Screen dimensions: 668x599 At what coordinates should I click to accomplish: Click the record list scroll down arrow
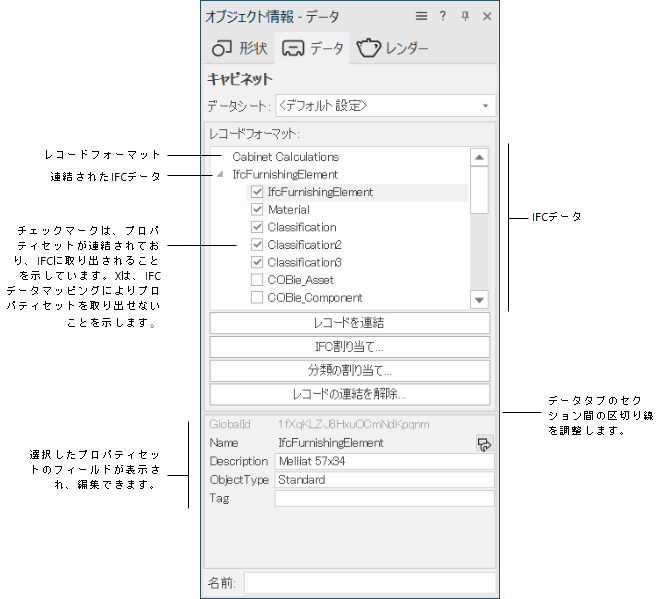coord(479,300)
